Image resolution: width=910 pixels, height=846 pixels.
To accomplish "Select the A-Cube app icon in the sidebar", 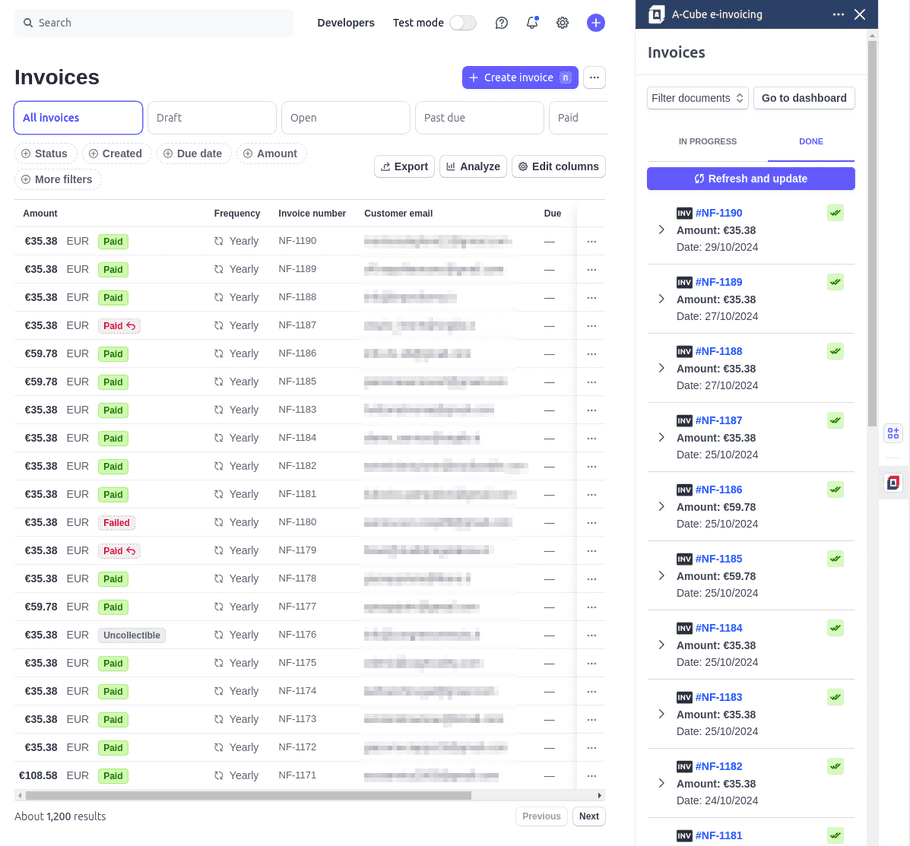I will tap(892, 482).
